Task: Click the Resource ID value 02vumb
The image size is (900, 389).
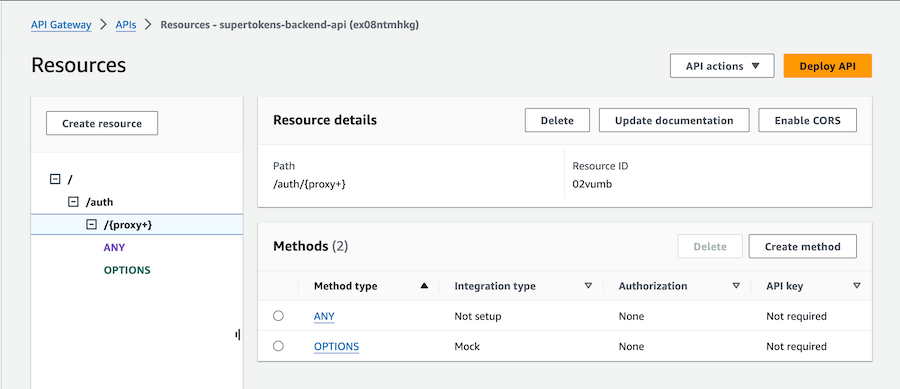Action: point(592,185)
